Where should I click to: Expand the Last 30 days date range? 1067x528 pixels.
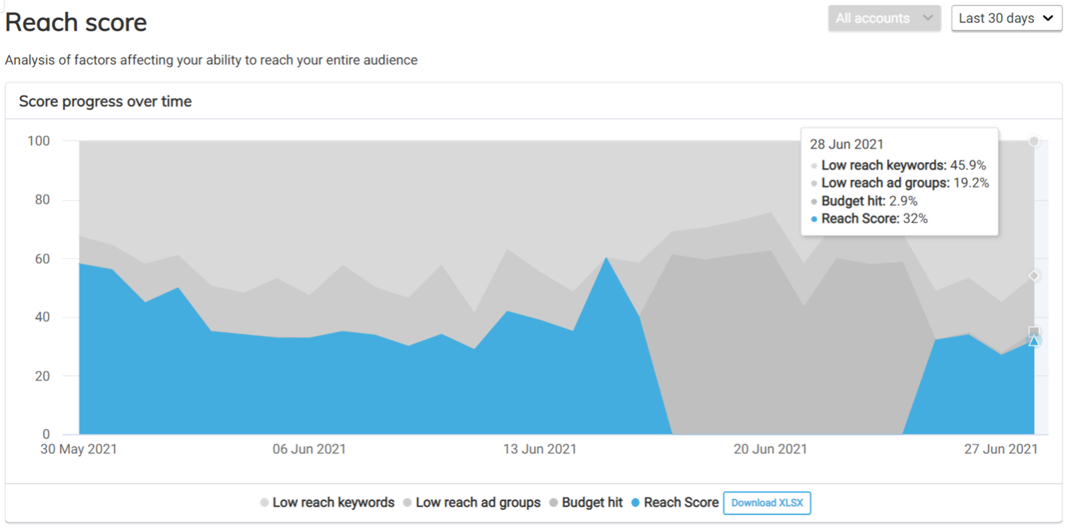[x=1005, y=18]
